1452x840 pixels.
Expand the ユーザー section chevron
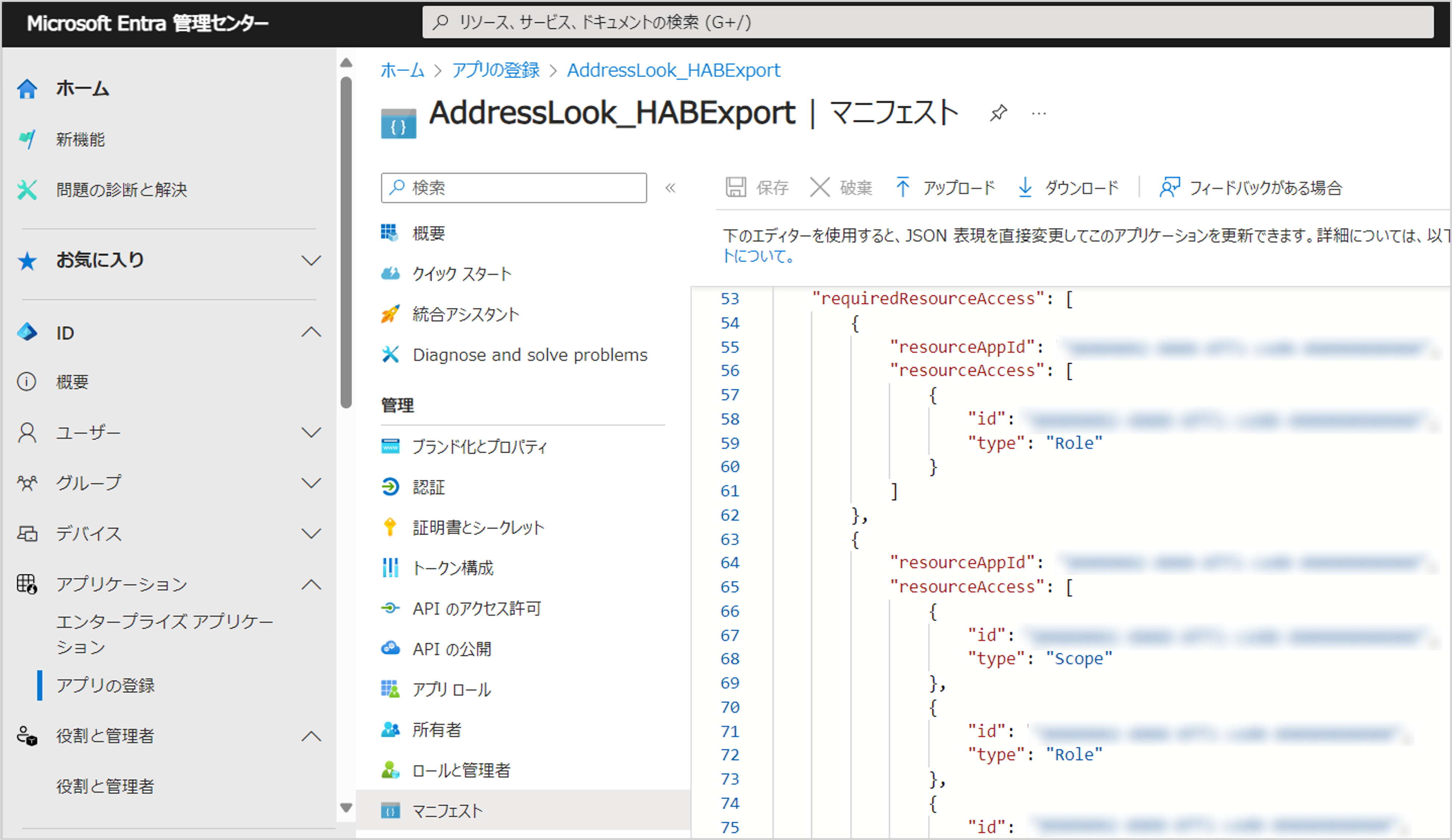point(311,433)
